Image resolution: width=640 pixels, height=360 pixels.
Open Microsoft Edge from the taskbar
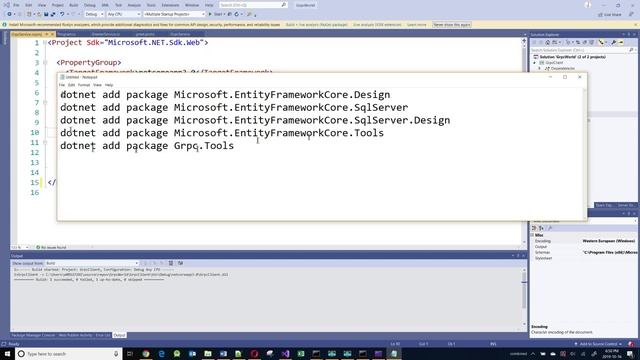point(161,353)
